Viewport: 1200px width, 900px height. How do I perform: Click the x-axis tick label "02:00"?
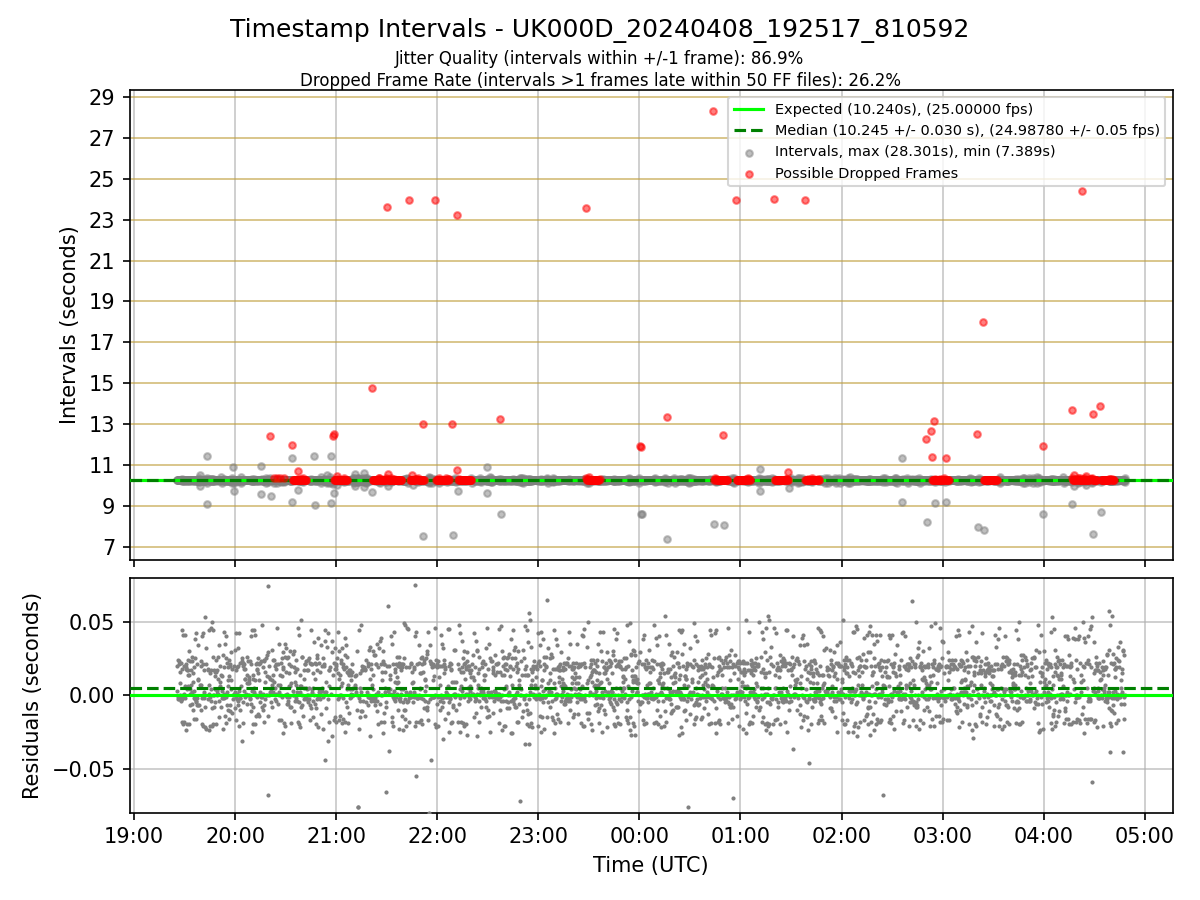point(841,835)
